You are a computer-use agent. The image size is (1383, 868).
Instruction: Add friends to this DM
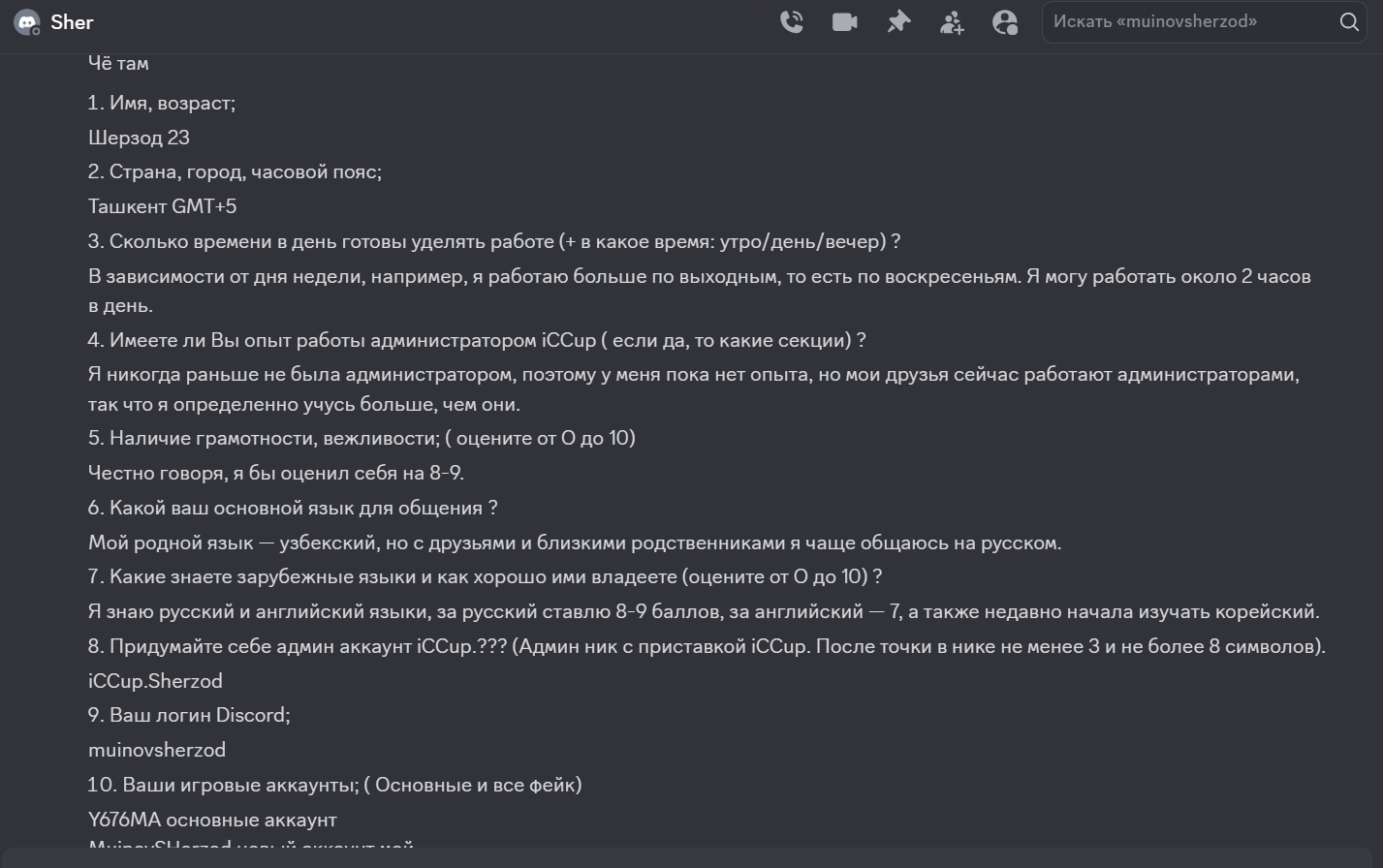pos(952,21)
